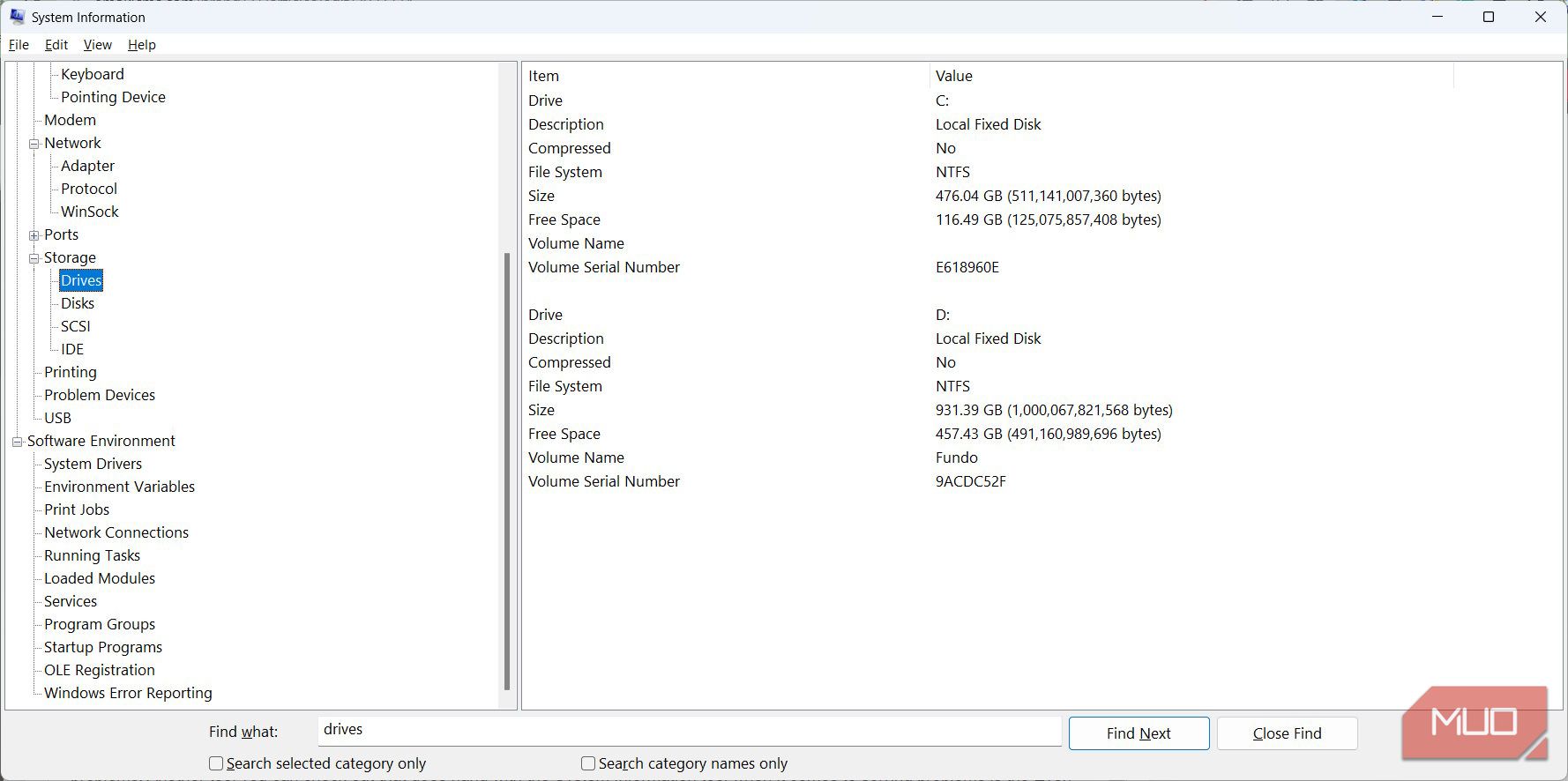
Task: Maximize the System Information window
Action: pyautogui.click(x=1489, y=17)
